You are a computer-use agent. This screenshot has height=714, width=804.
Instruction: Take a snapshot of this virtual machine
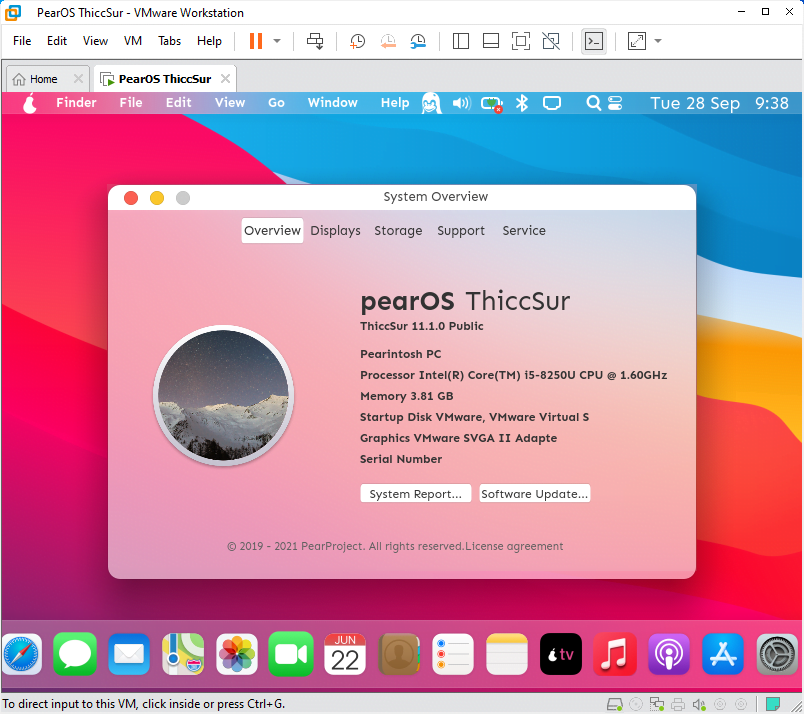(357, 41)
